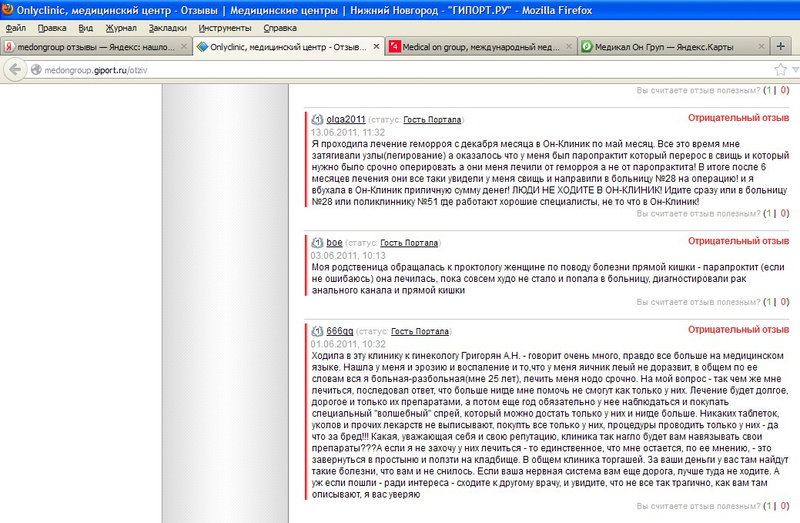The width and height of the screenshot is (800, 523).
Task: Open 666qq user profile link
Action: 340,331
